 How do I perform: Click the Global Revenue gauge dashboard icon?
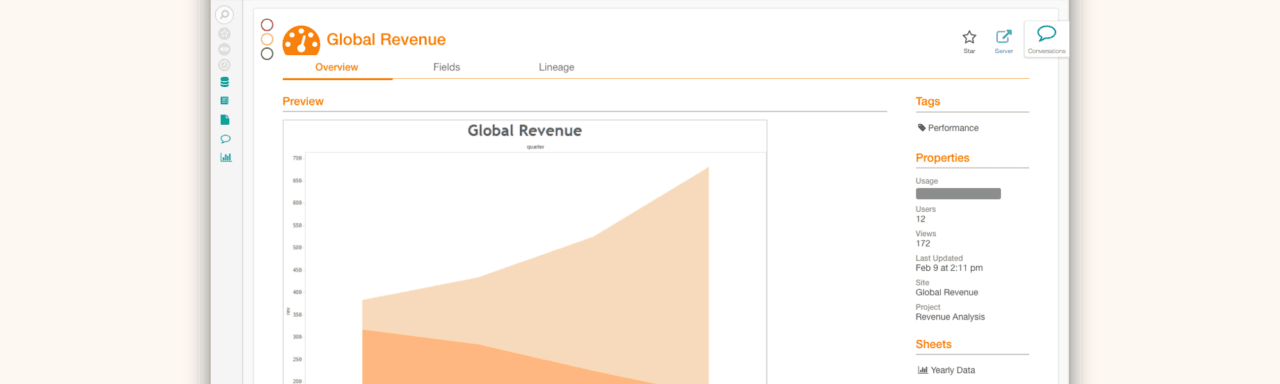tap(301, 40)
